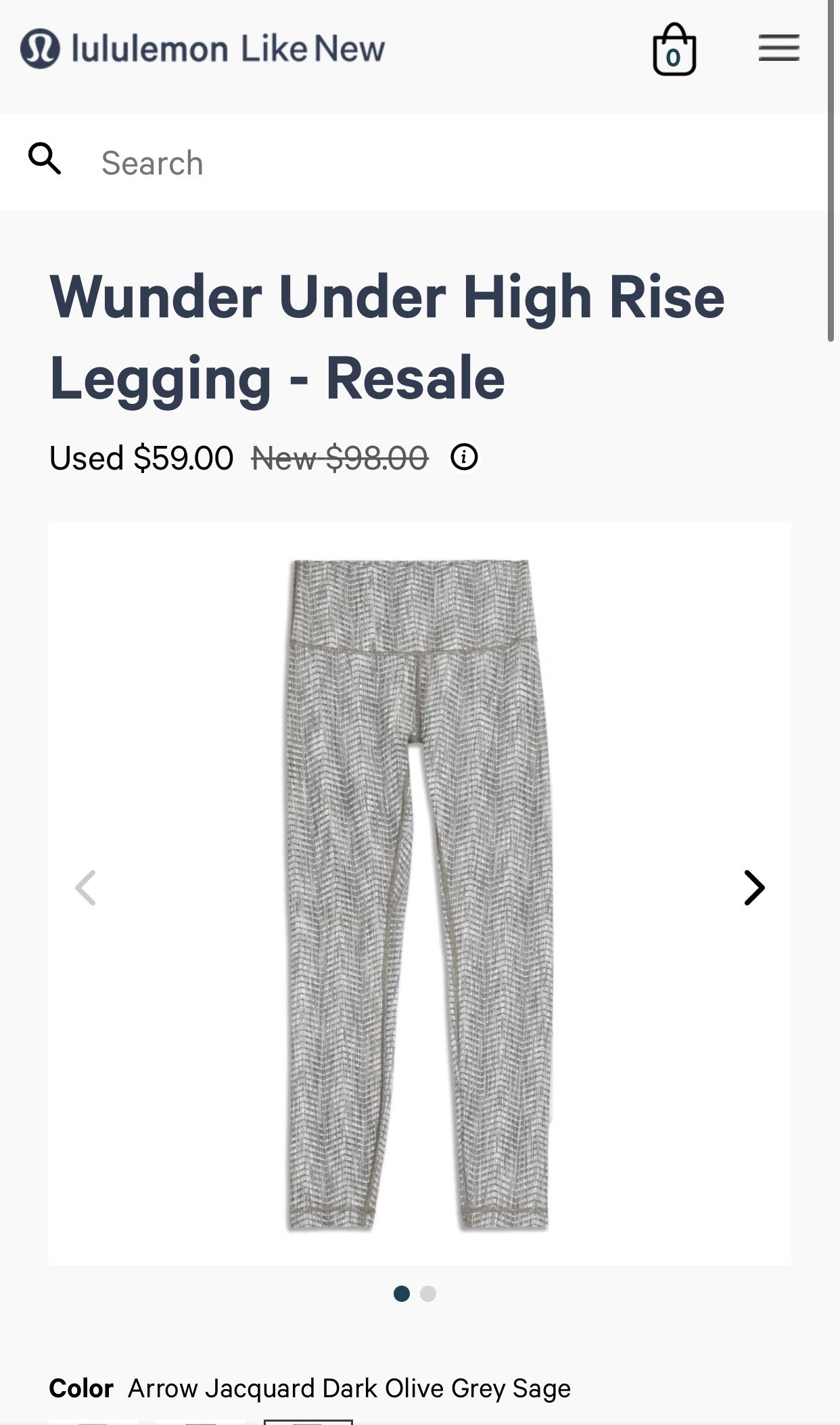
Task: Open the price info icon next to New $98.00
Action: (x=464, y=457)
